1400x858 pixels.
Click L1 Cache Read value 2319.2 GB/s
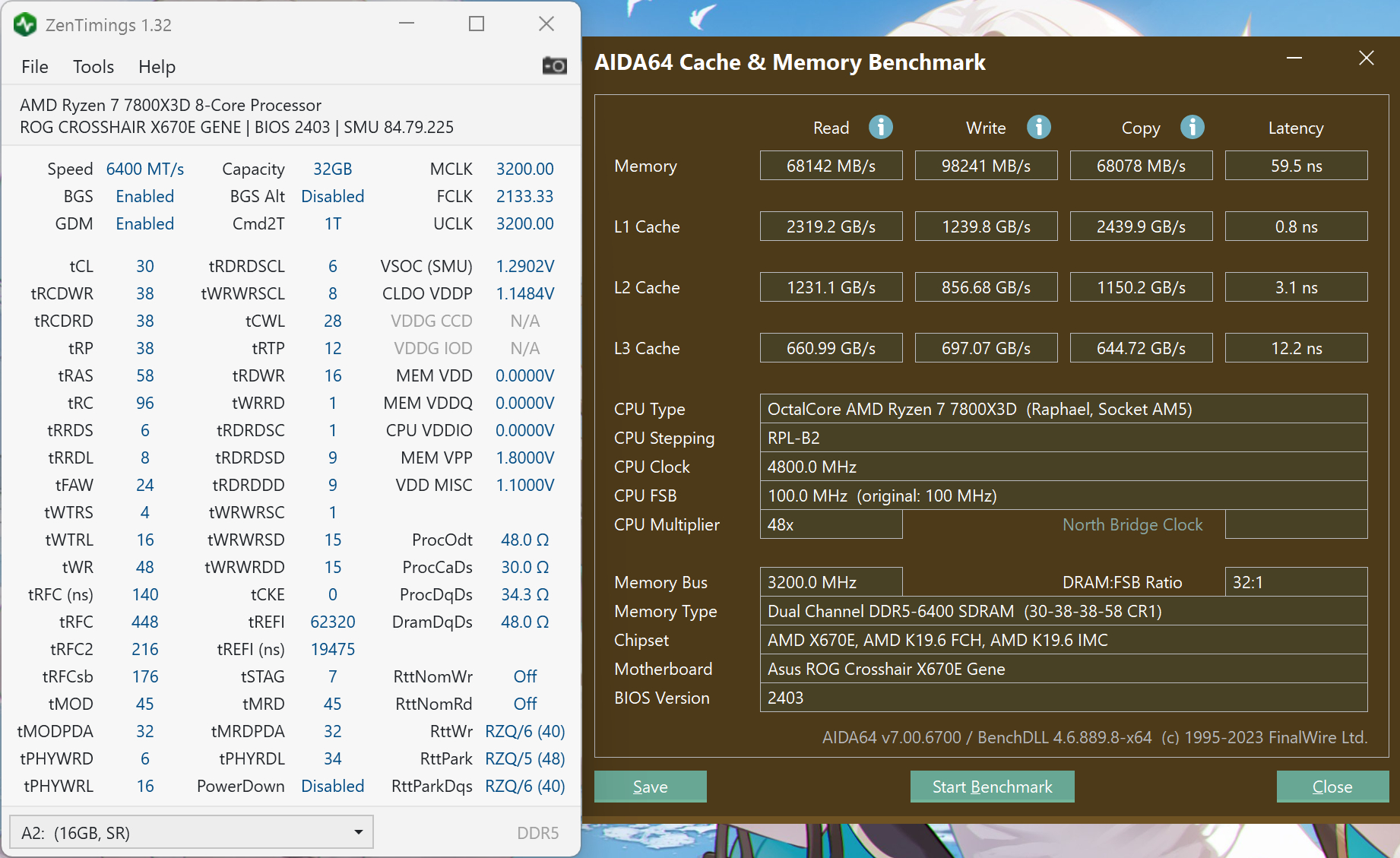pos(831,226)
